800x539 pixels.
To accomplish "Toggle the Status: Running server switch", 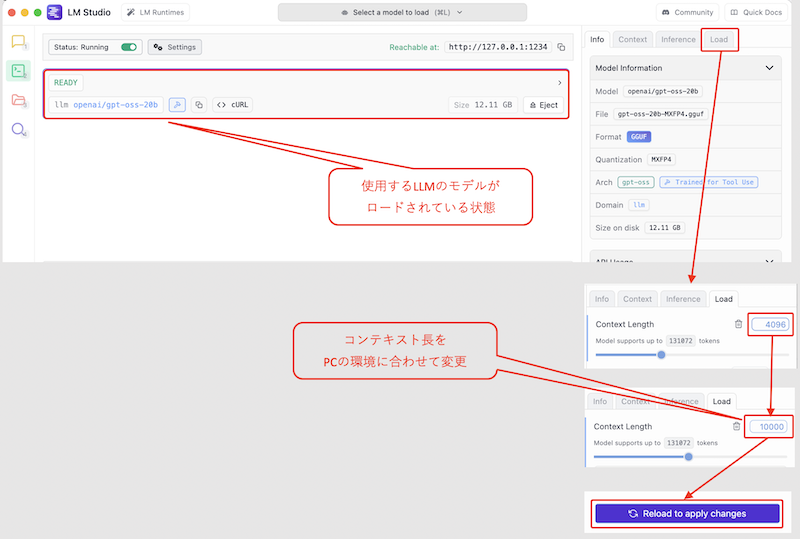I will (129, 47).
